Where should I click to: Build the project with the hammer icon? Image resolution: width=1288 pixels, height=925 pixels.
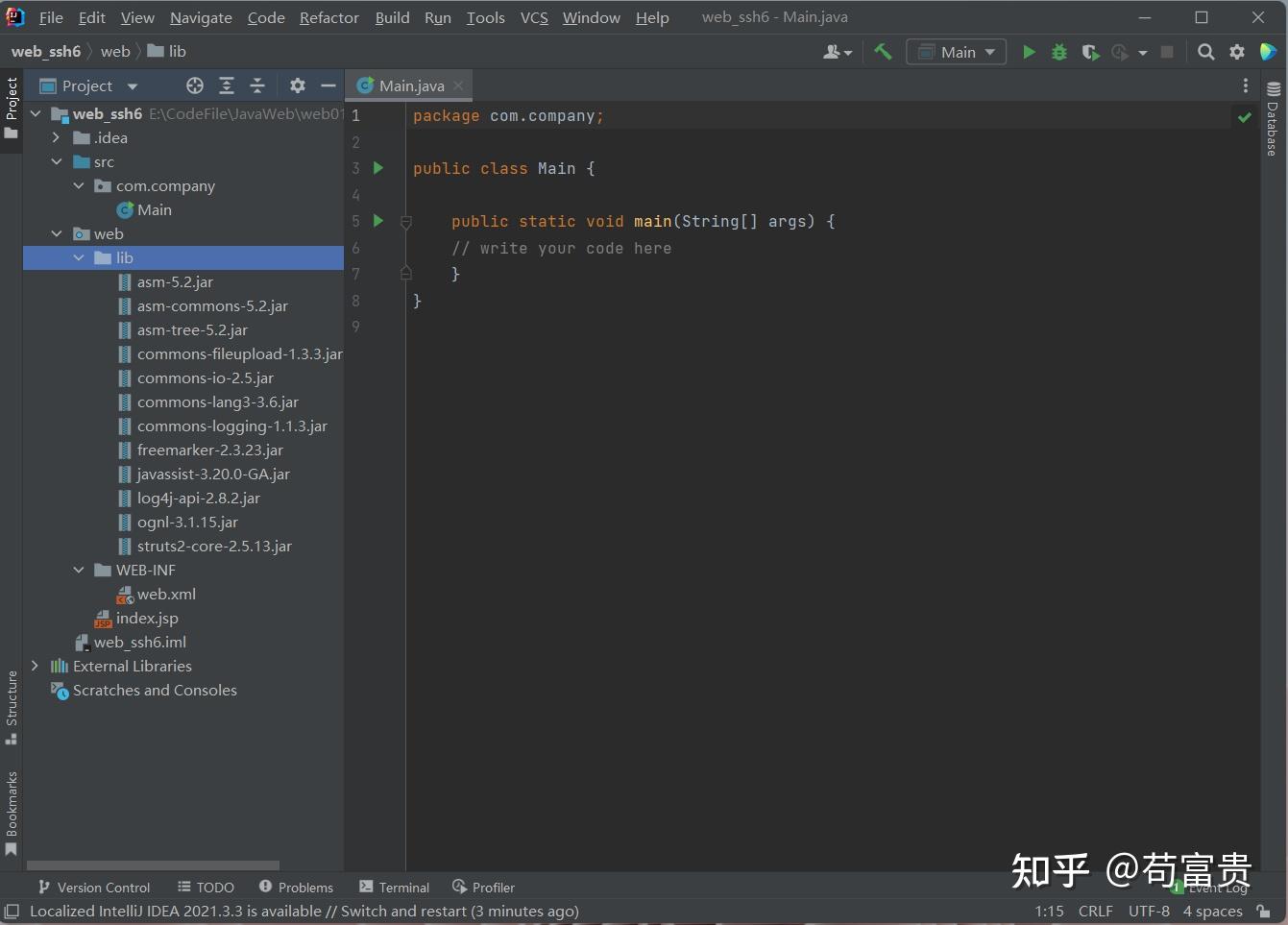point(883,52)
